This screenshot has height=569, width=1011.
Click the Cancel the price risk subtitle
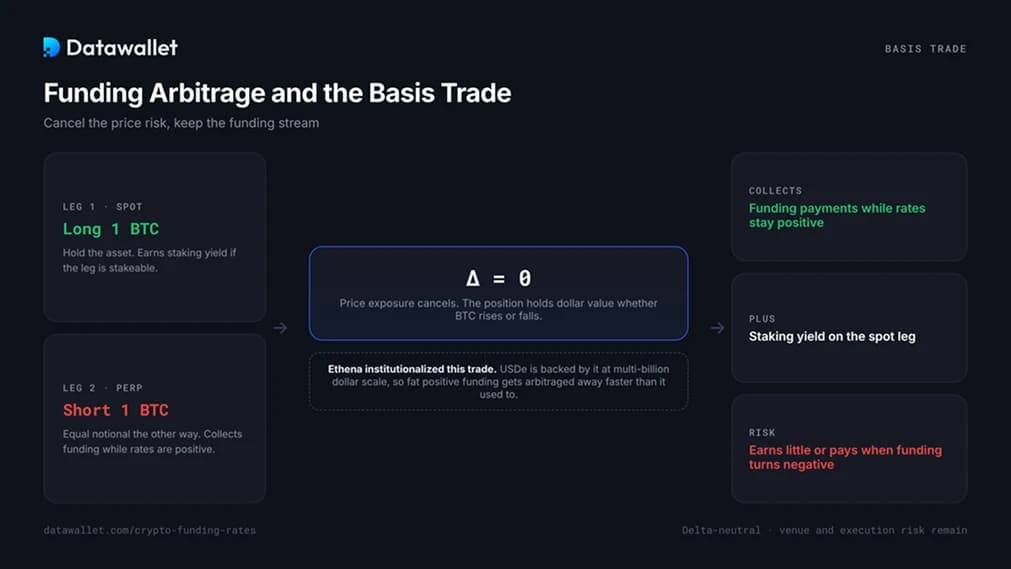181,123
